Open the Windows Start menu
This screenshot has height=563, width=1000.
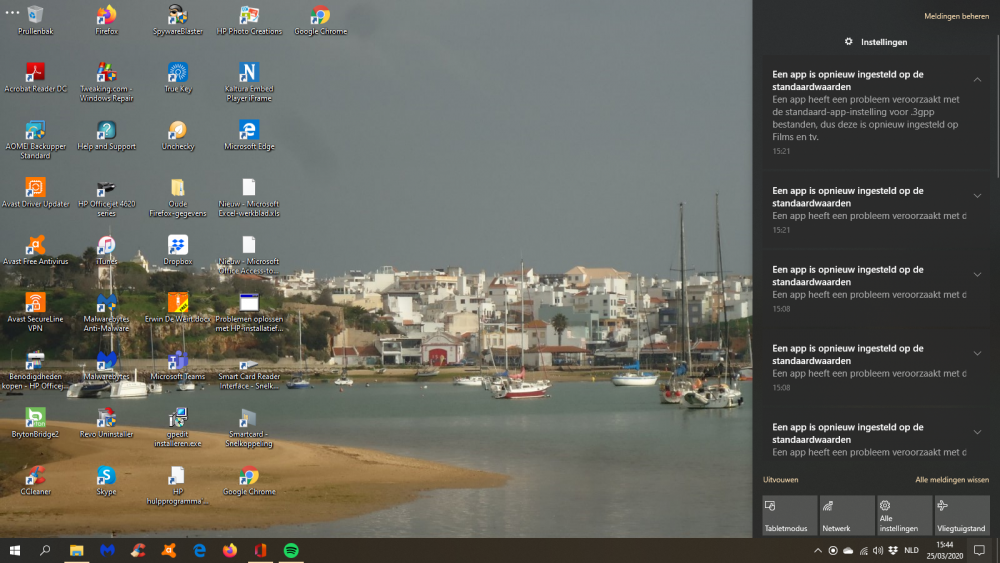point(15,550)
